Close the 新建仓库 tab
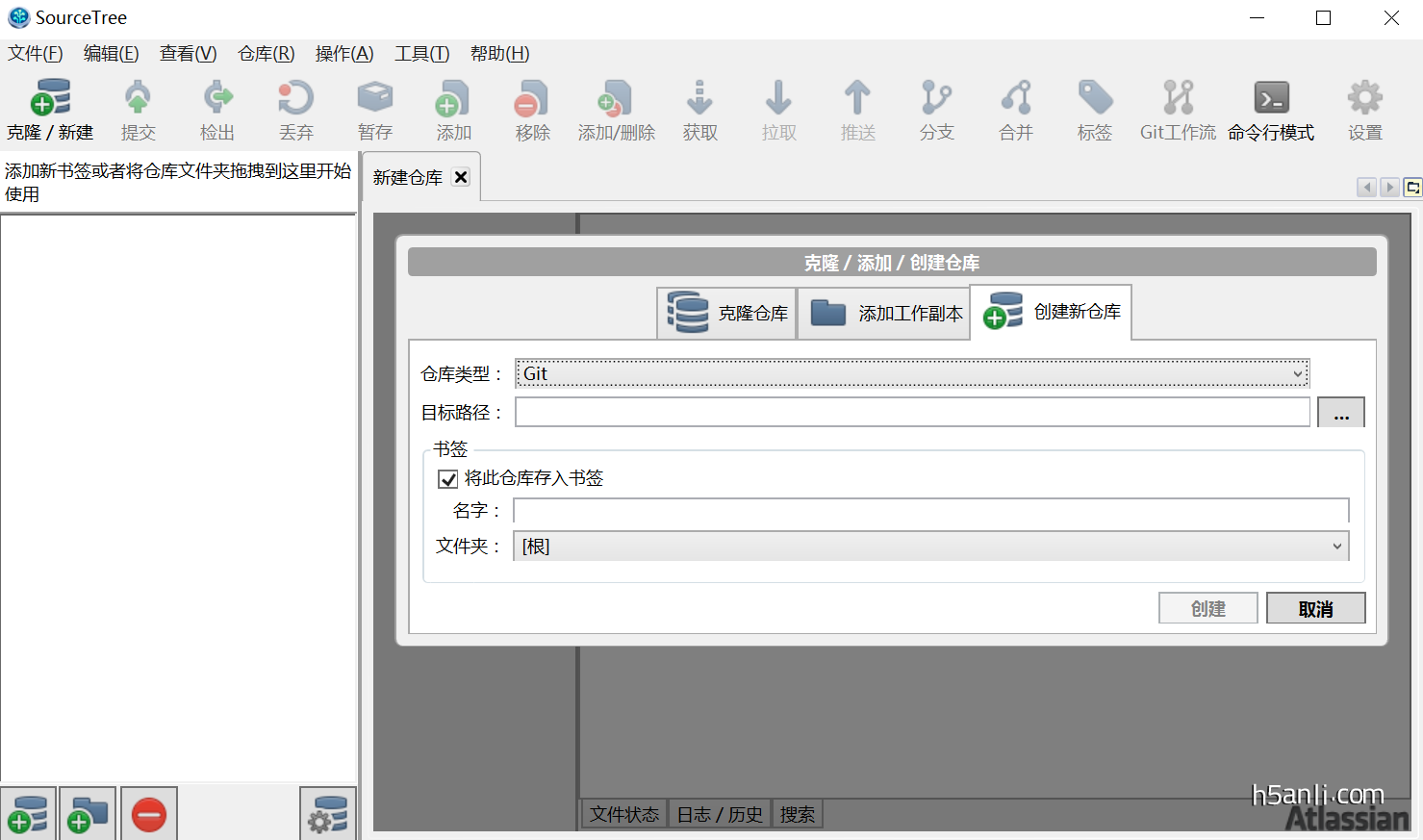Image resolution: width=1423 pixels, height=840 pixels. [x=461, y=177]
